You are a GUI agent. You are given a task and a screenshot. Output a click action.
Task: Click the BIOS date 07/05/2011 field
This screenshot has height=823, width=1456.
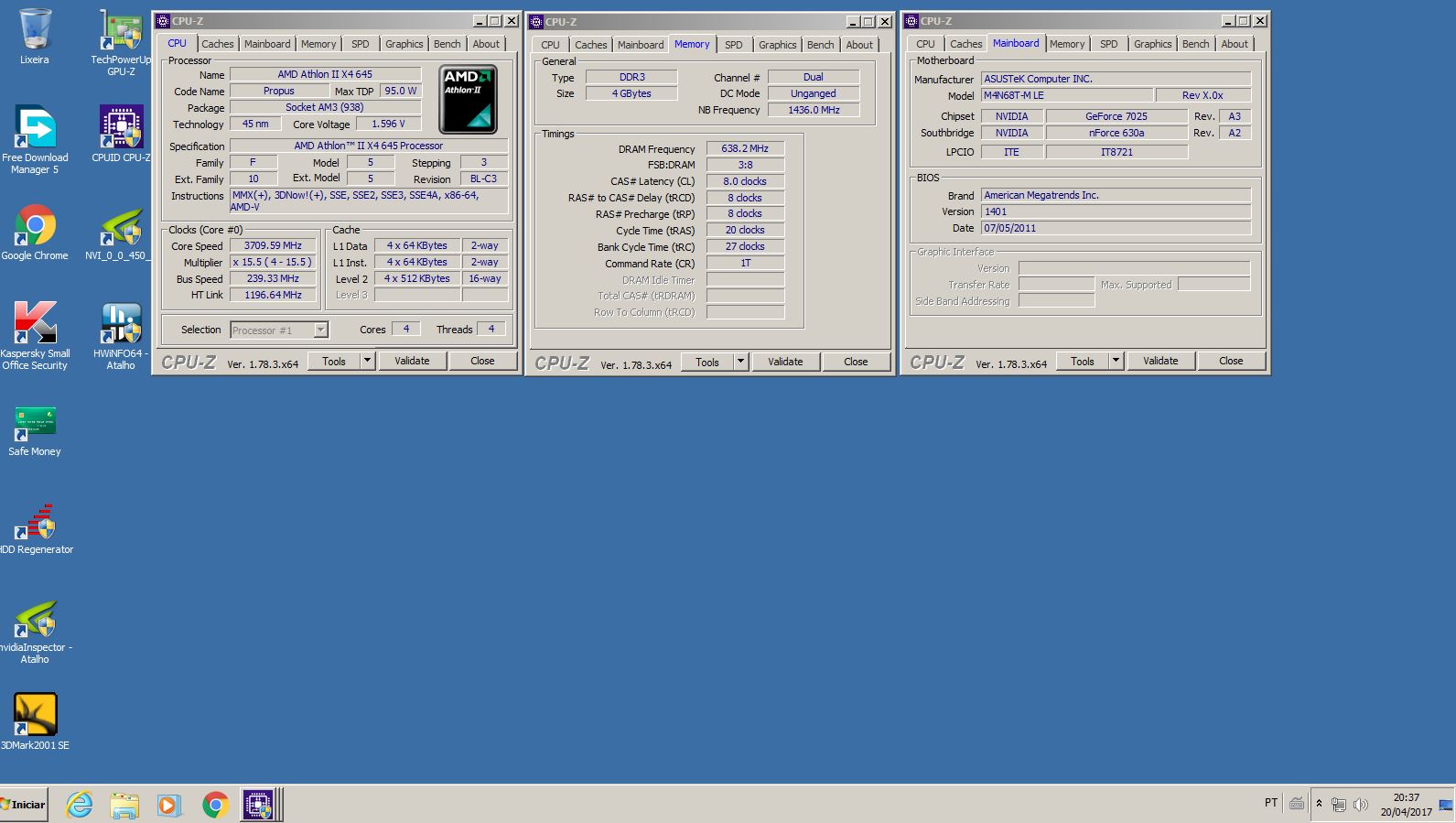(1116, 228)
